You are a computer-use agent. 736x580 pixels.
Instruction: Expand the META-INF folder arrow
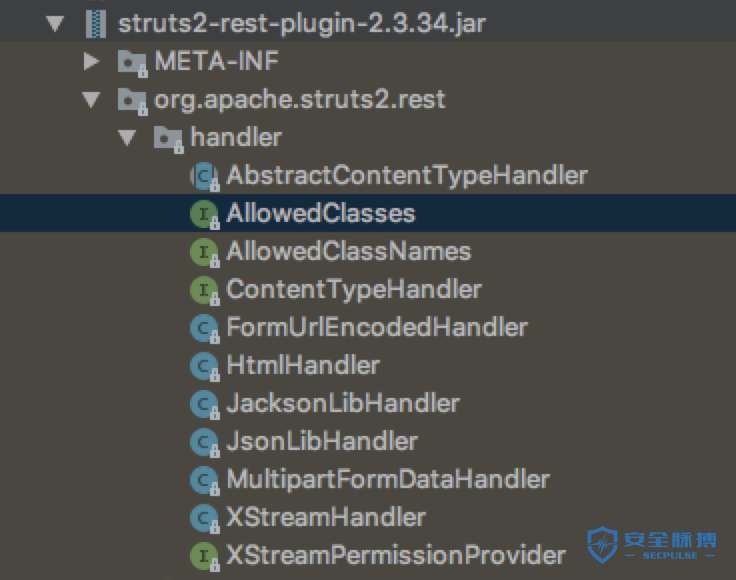[x=92, y=62]
